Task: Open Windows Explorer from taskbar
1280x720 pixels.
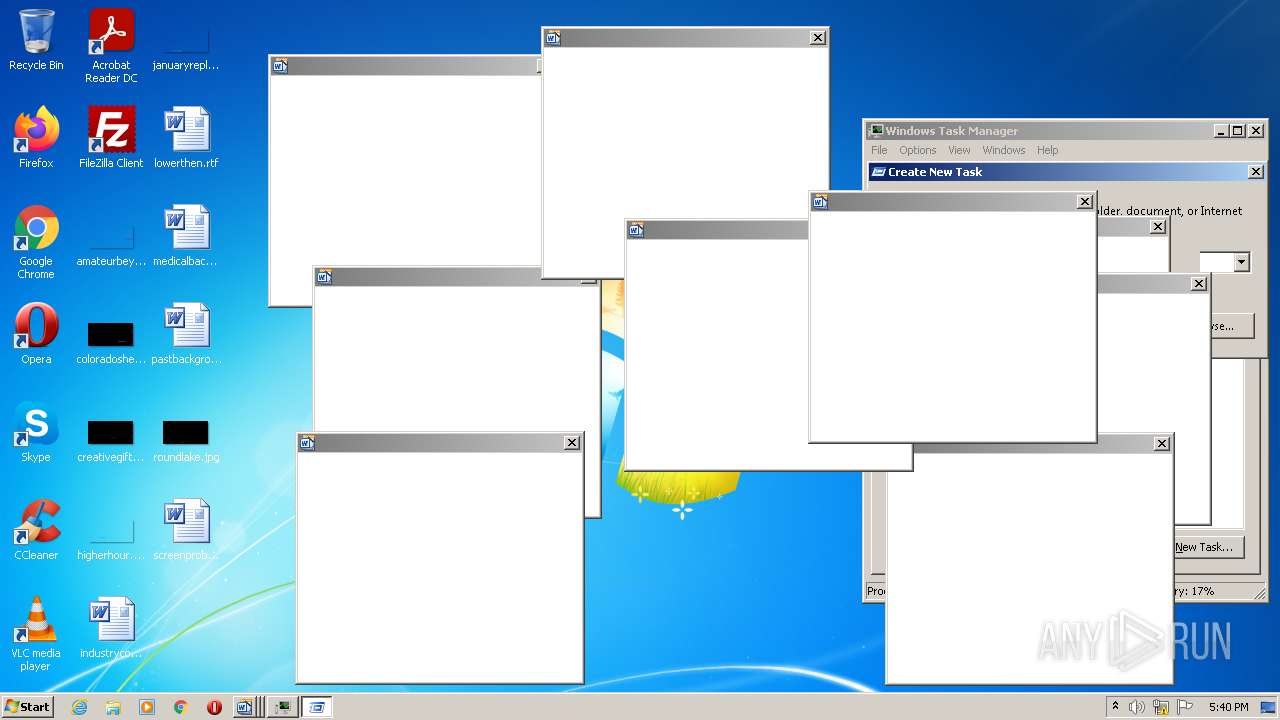Action: click(113, 707)
